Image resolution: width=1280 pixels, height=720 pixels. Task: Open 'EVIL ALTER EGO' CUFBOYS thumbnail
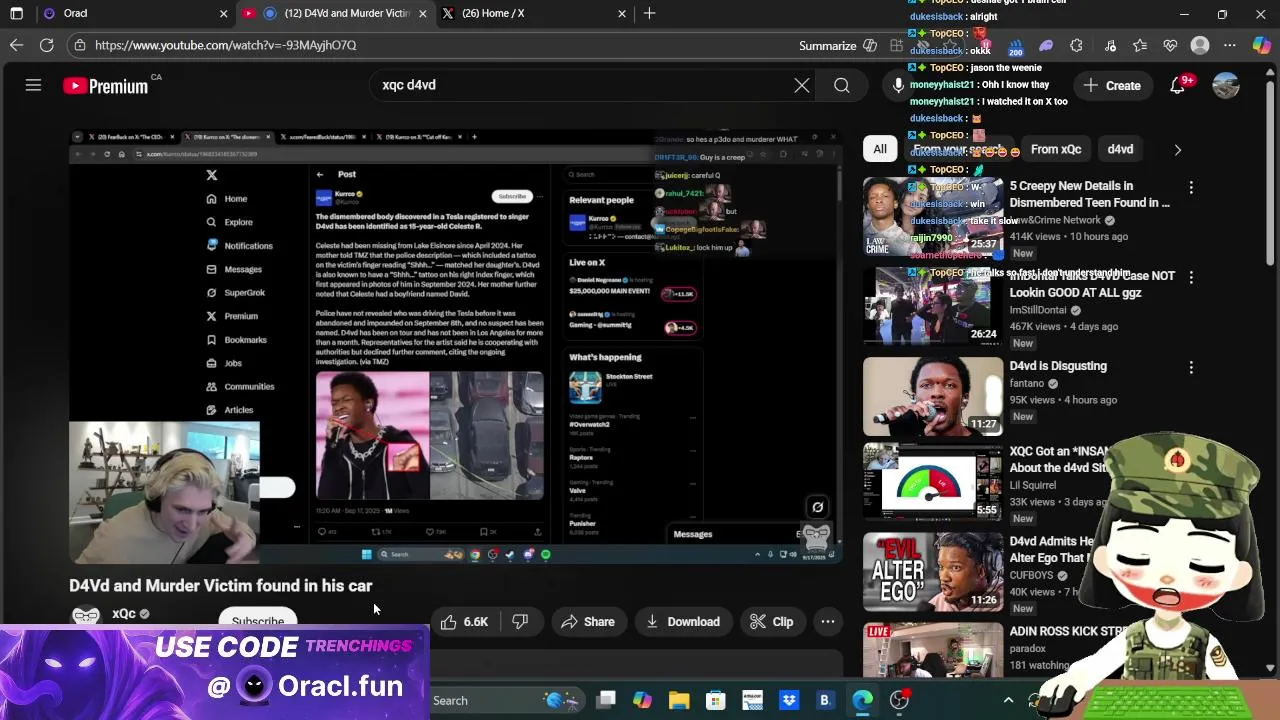pos(933,572)
